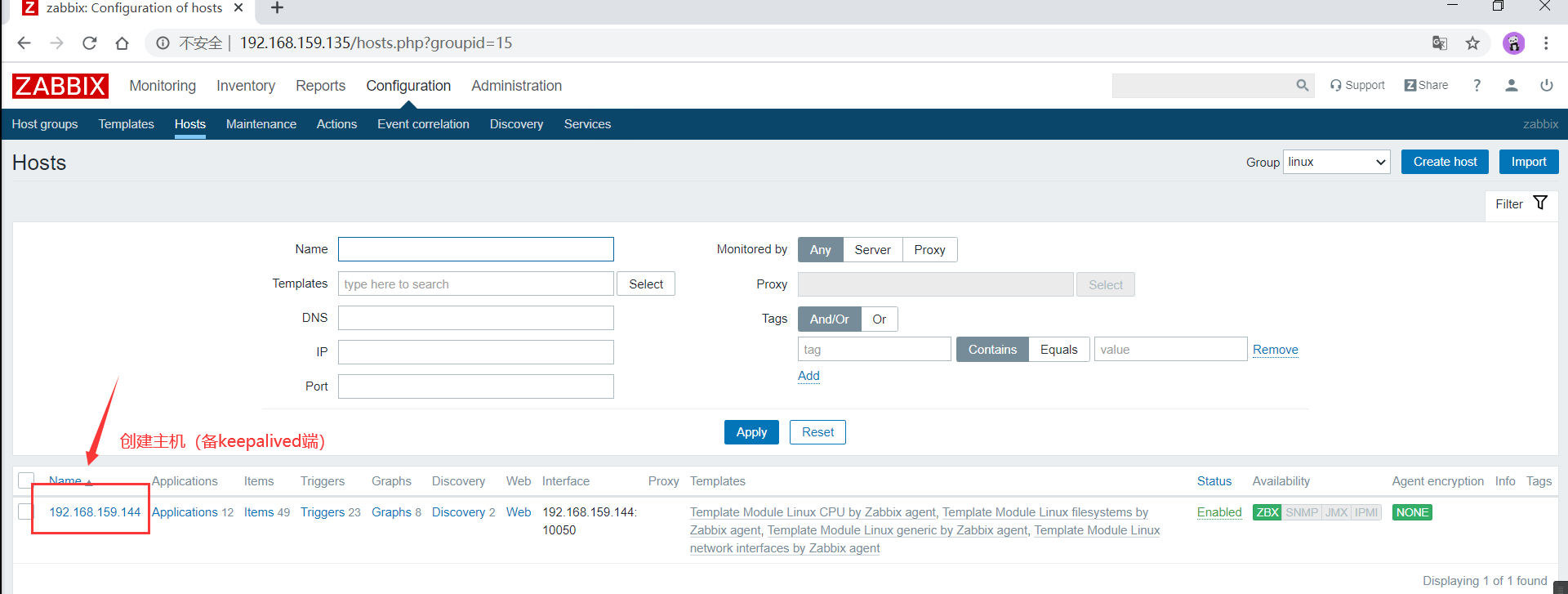Viewport: 1568px width, 594px height.
Task: Open the Reports menu
Action: point(320,86)
